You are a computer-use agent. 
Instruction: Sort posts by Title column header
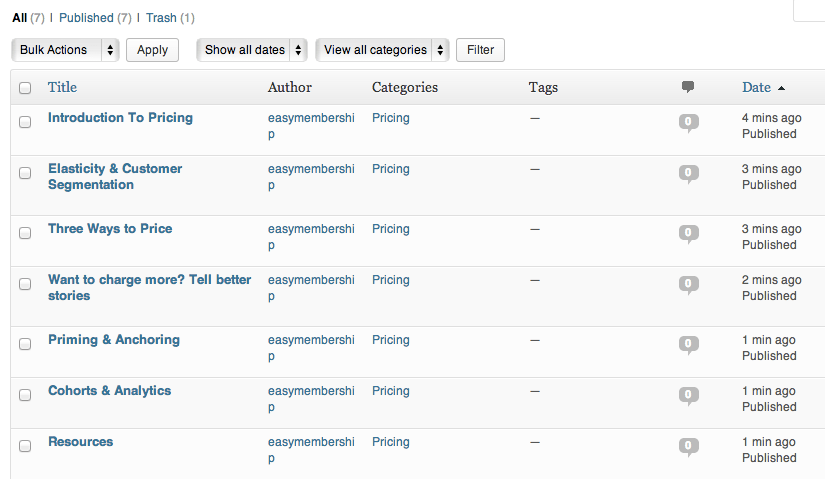coord(62,87)
